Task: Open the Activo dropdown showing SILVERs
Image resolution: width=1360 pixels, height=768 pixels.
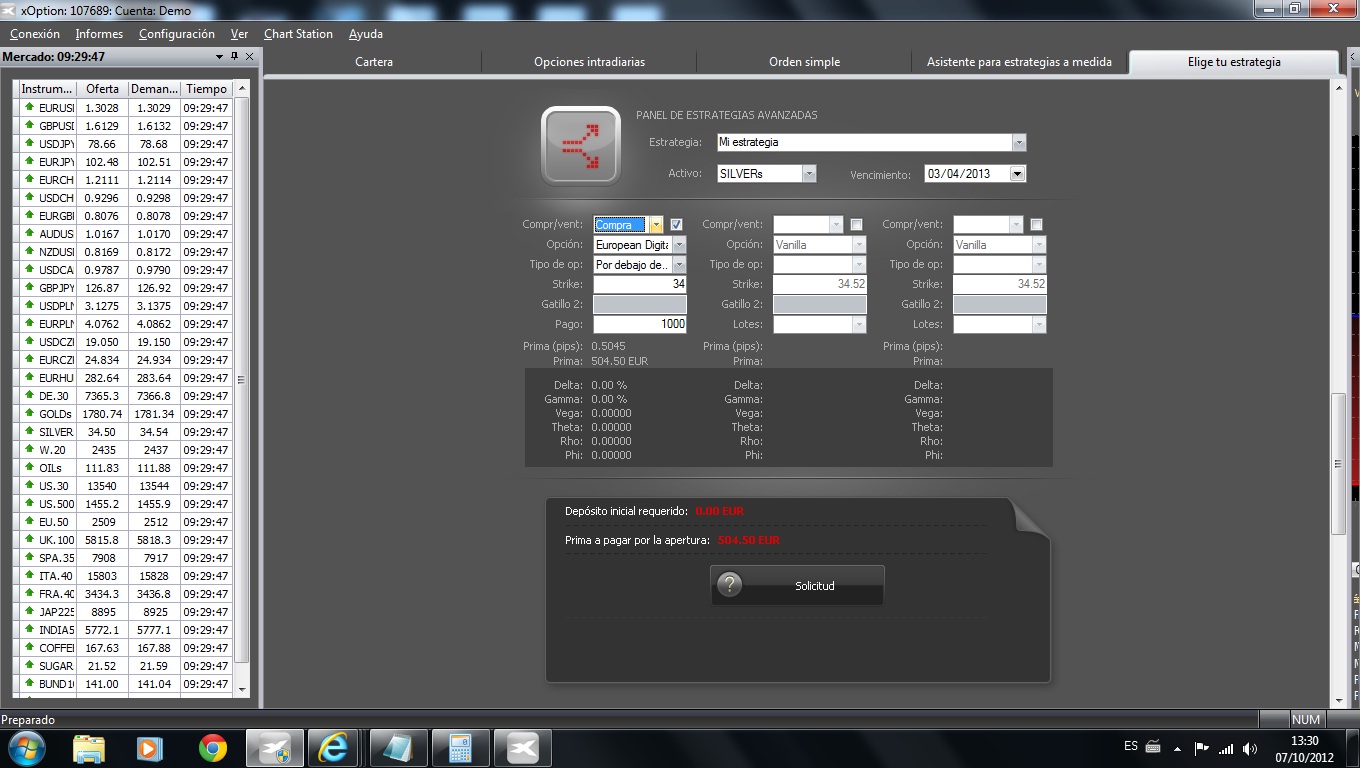Action: click(809, 173)
